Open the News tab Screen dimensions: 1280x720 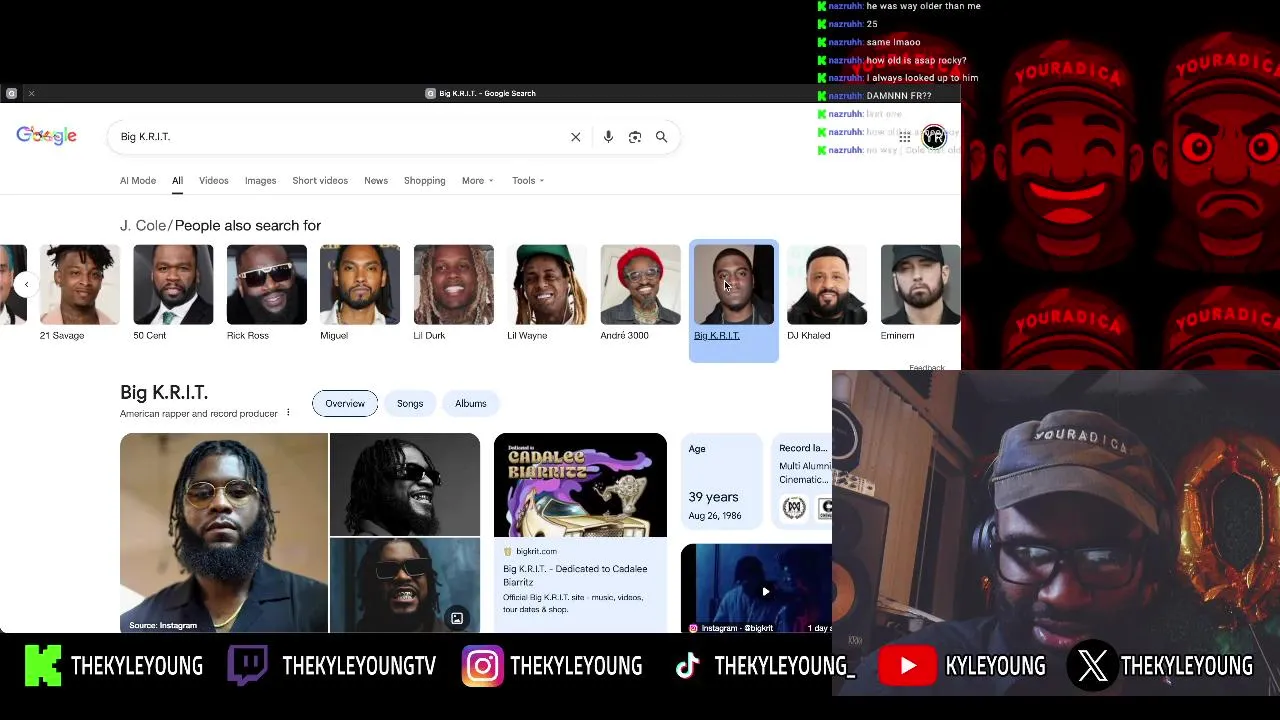point(376,181)
